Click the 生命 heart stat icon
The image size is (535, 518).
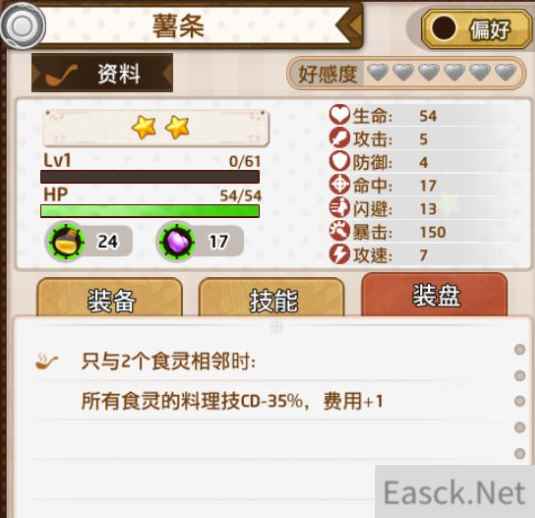(339, 115)
